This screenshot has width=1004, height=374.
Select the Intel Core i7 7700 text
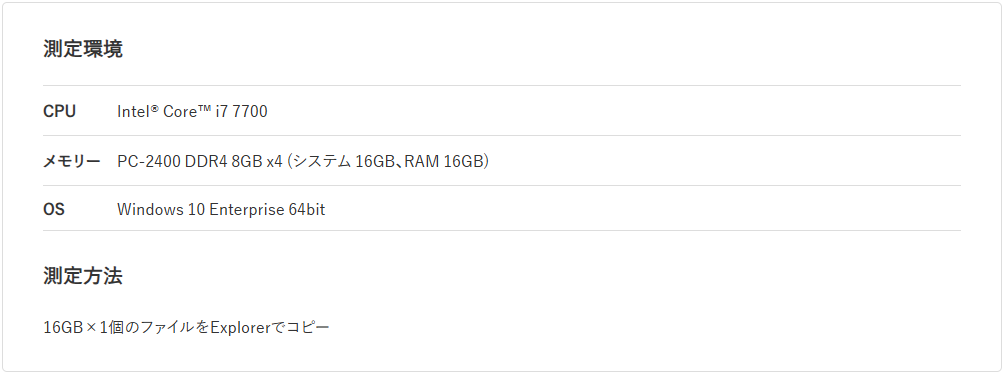[x=192, y=111]
